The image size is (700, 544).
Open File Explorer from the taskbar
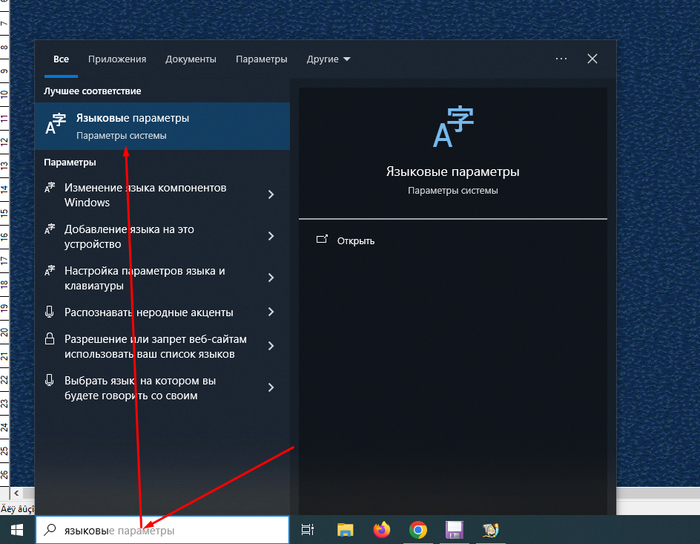(x=345, y=530)
